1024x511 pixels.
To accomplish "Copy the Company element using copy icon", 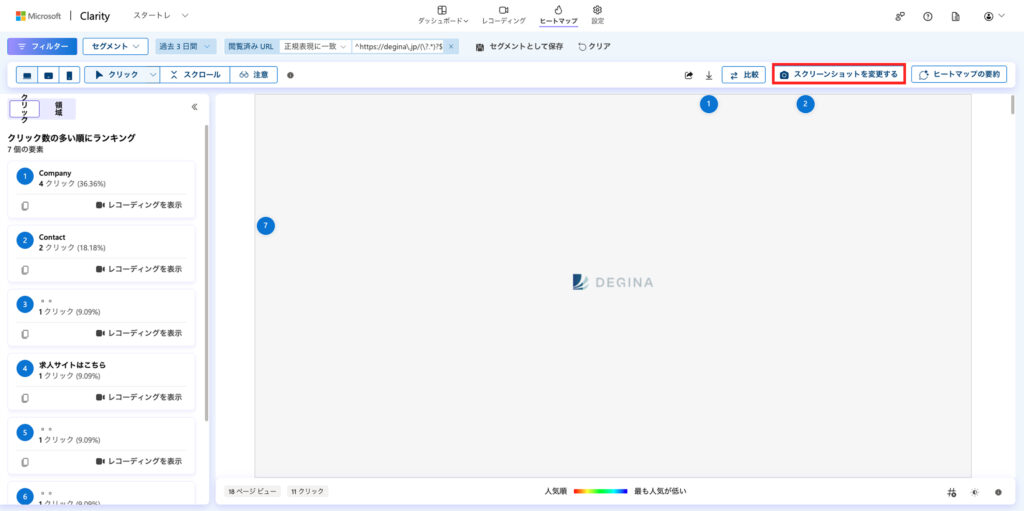I will [x=25, y=205].
